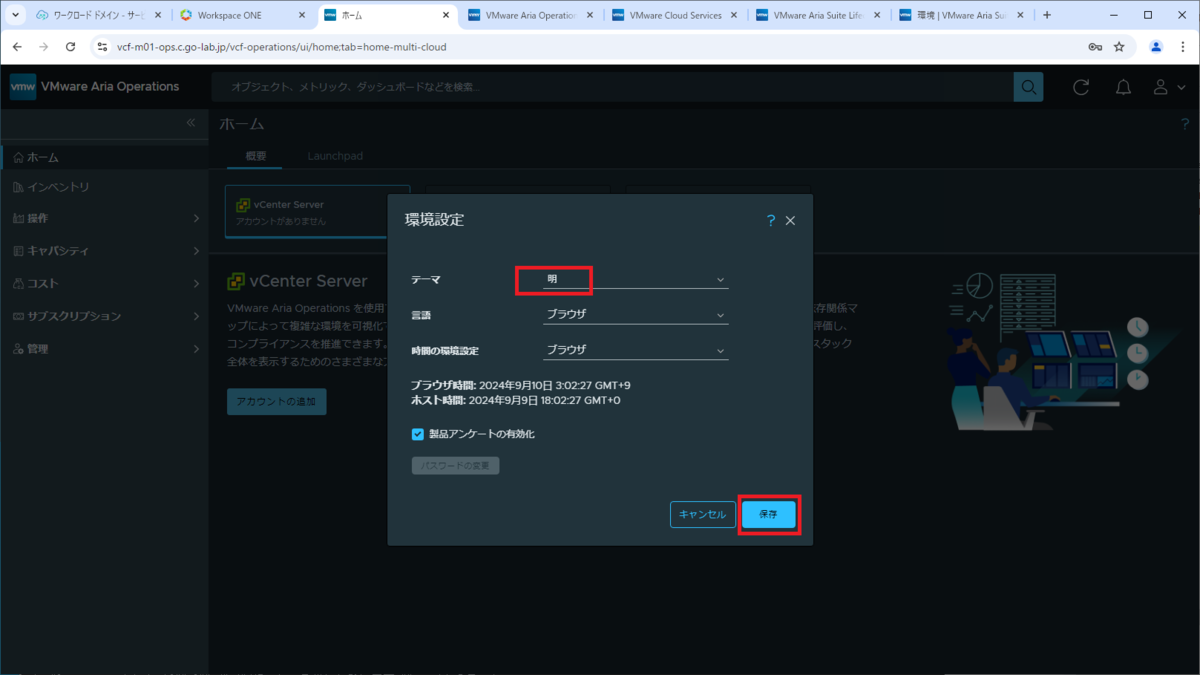Click the キャンセル button
The width and height of the screenshot is (1200, 675).
(x=702, y=514)
